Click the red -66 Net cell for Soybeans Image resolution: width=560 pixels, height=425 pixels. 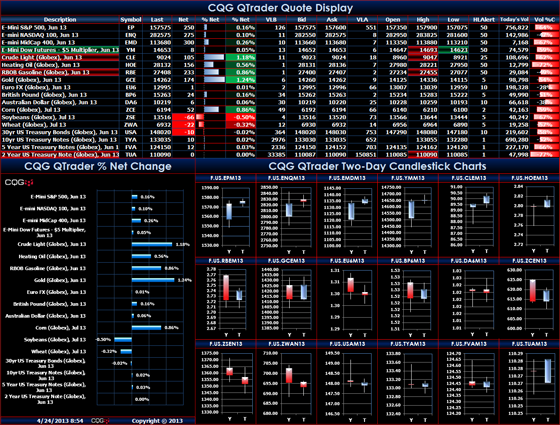point(184,118)
